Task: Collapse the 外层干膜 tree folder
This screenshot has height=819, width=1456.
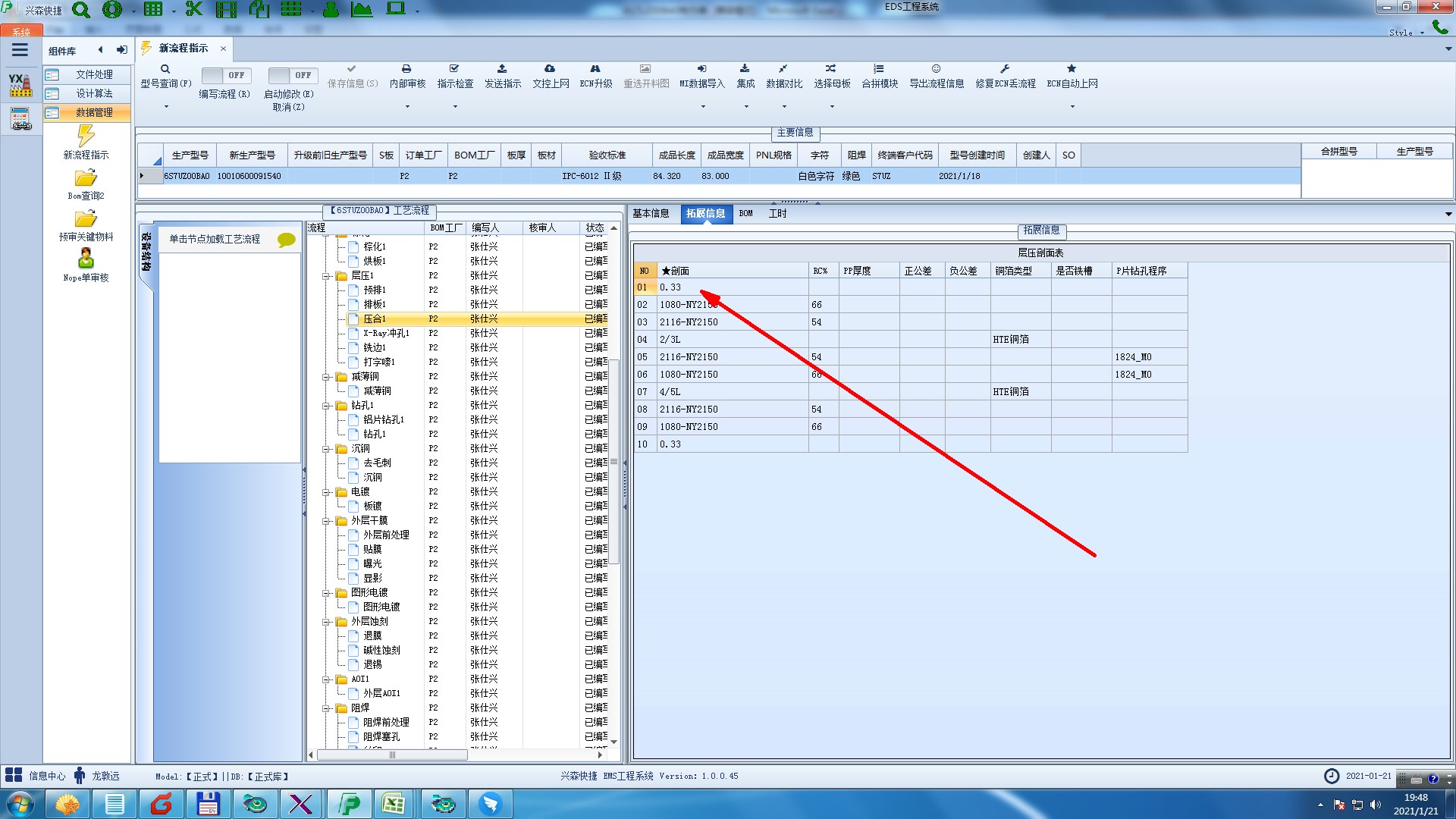Action: click(326, 521)
